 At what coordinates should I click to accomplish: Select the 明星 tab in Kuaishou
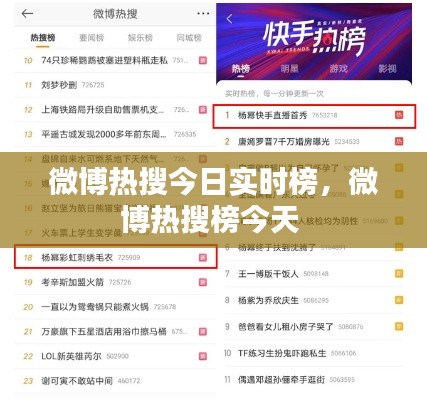[x=289, y=69]
